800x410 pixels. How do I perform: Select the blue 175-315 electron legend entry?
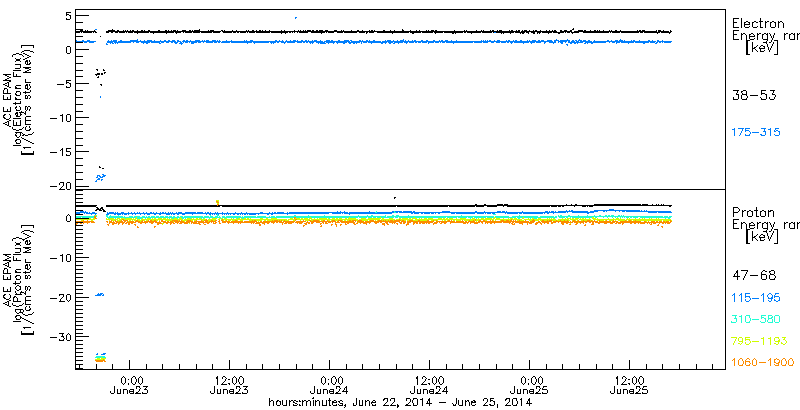click(x=756, y=133)
